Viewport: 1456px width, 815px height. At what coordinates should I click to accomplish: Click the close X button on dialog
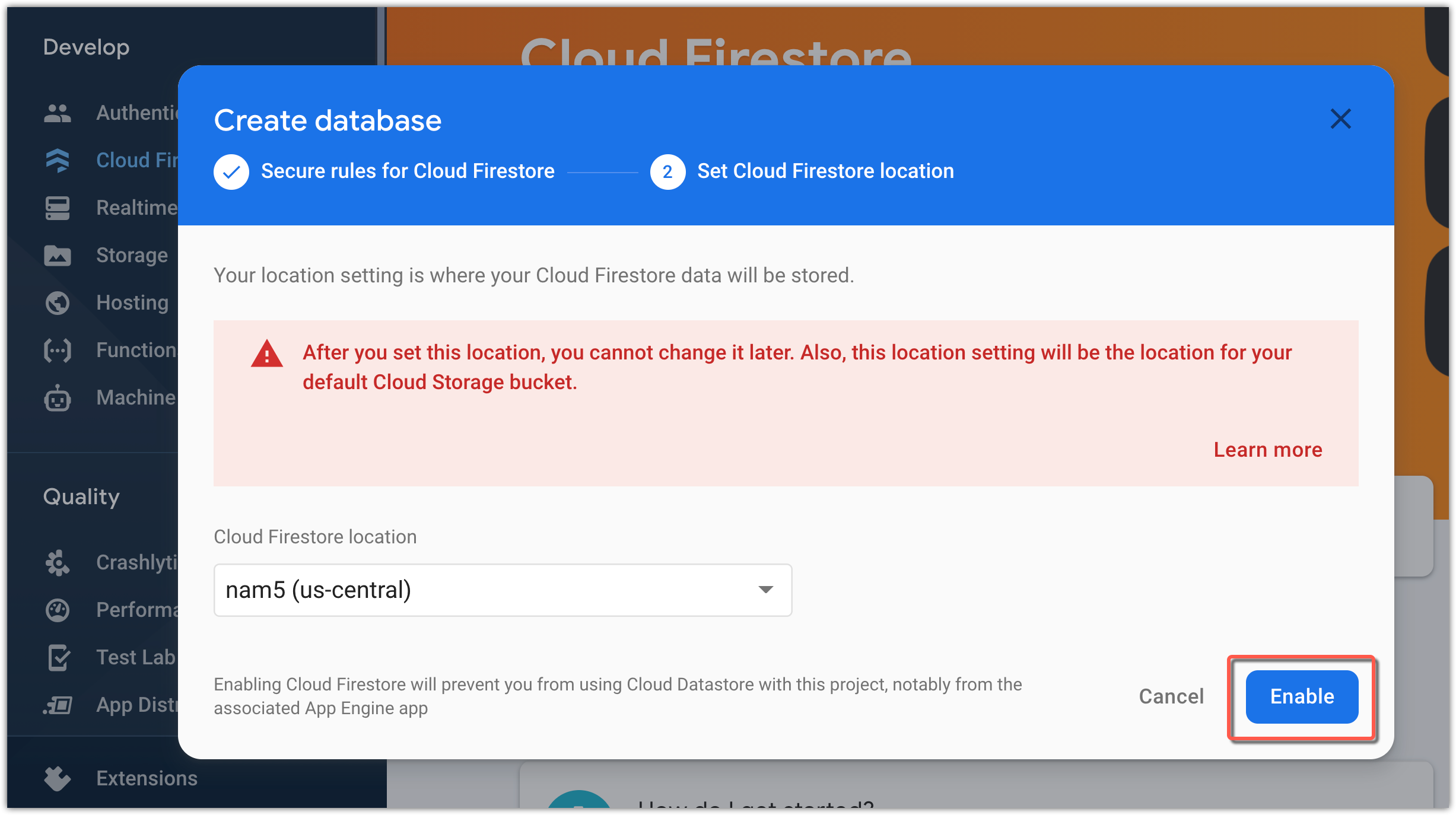click(1340, 118)
